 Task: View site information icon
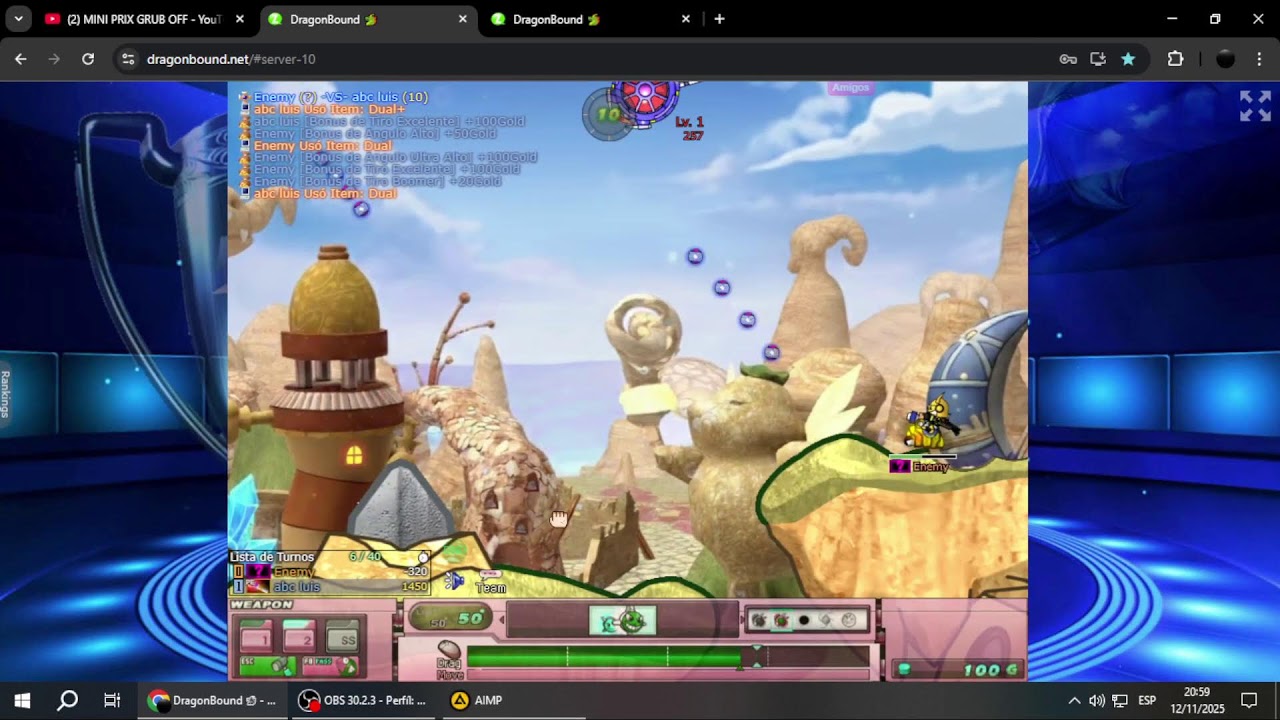click(x=128, y=59)
